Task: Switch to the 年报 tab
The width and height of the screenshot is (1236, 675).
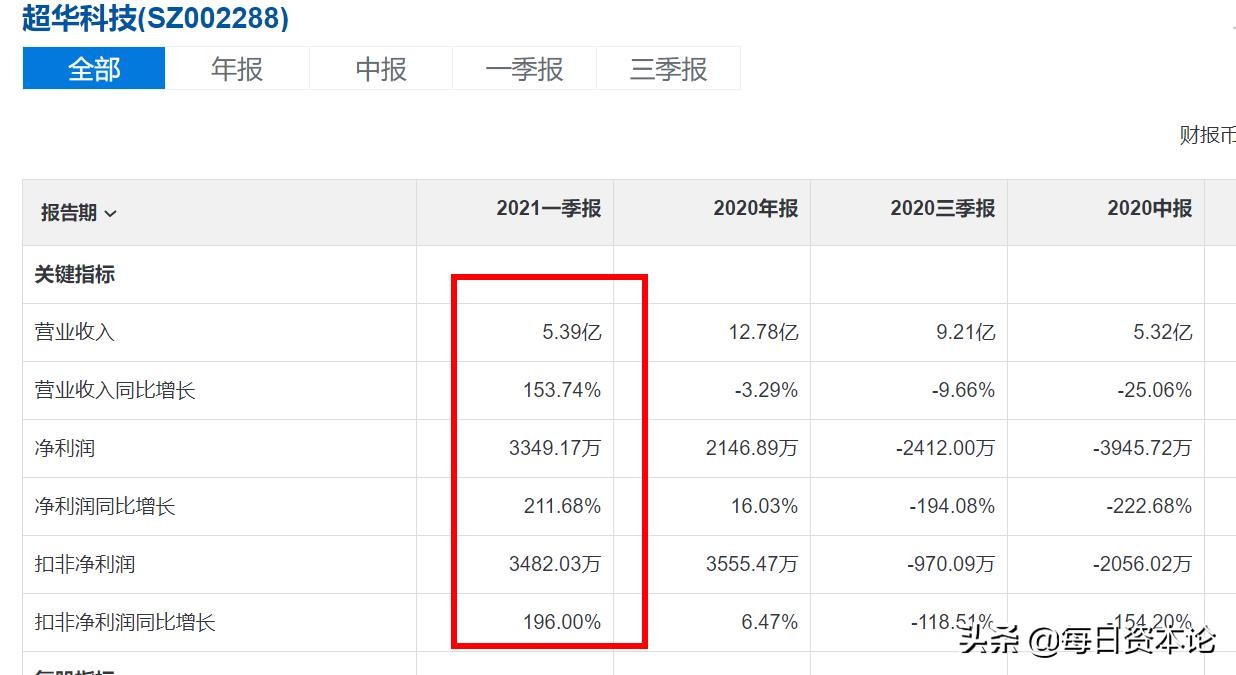Action: point(236,68)
